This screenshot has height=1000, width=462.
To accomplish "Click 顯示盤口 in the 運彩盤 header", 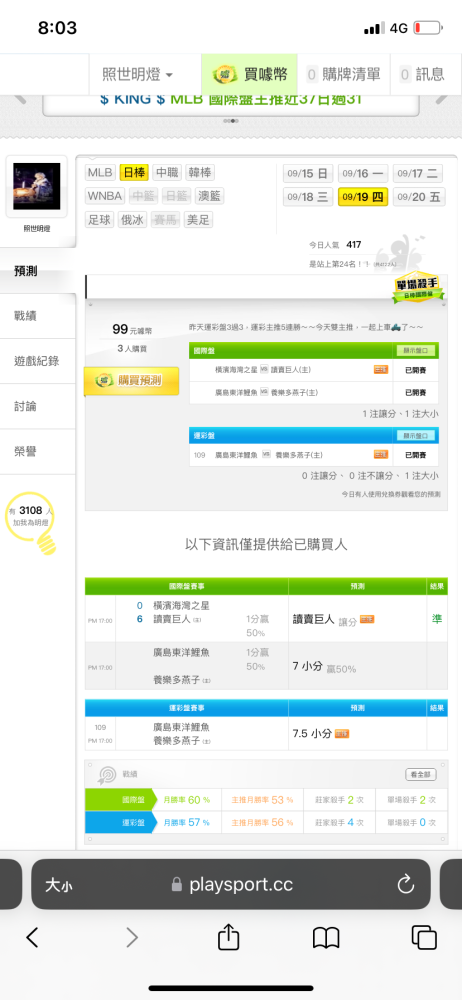I will click(x=415, y=436).
